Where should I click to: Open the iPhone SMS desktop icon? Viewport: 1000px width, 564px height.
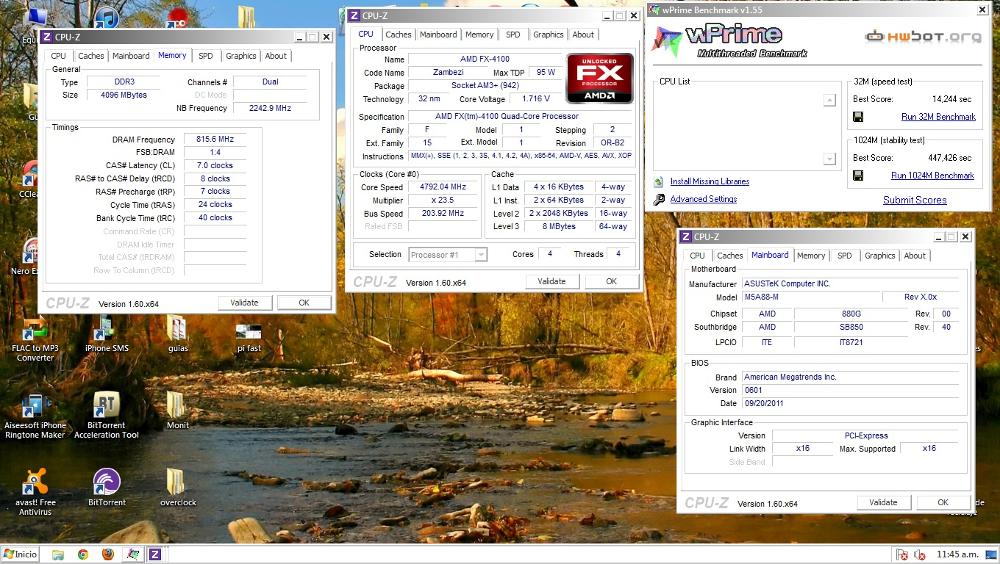107,335
